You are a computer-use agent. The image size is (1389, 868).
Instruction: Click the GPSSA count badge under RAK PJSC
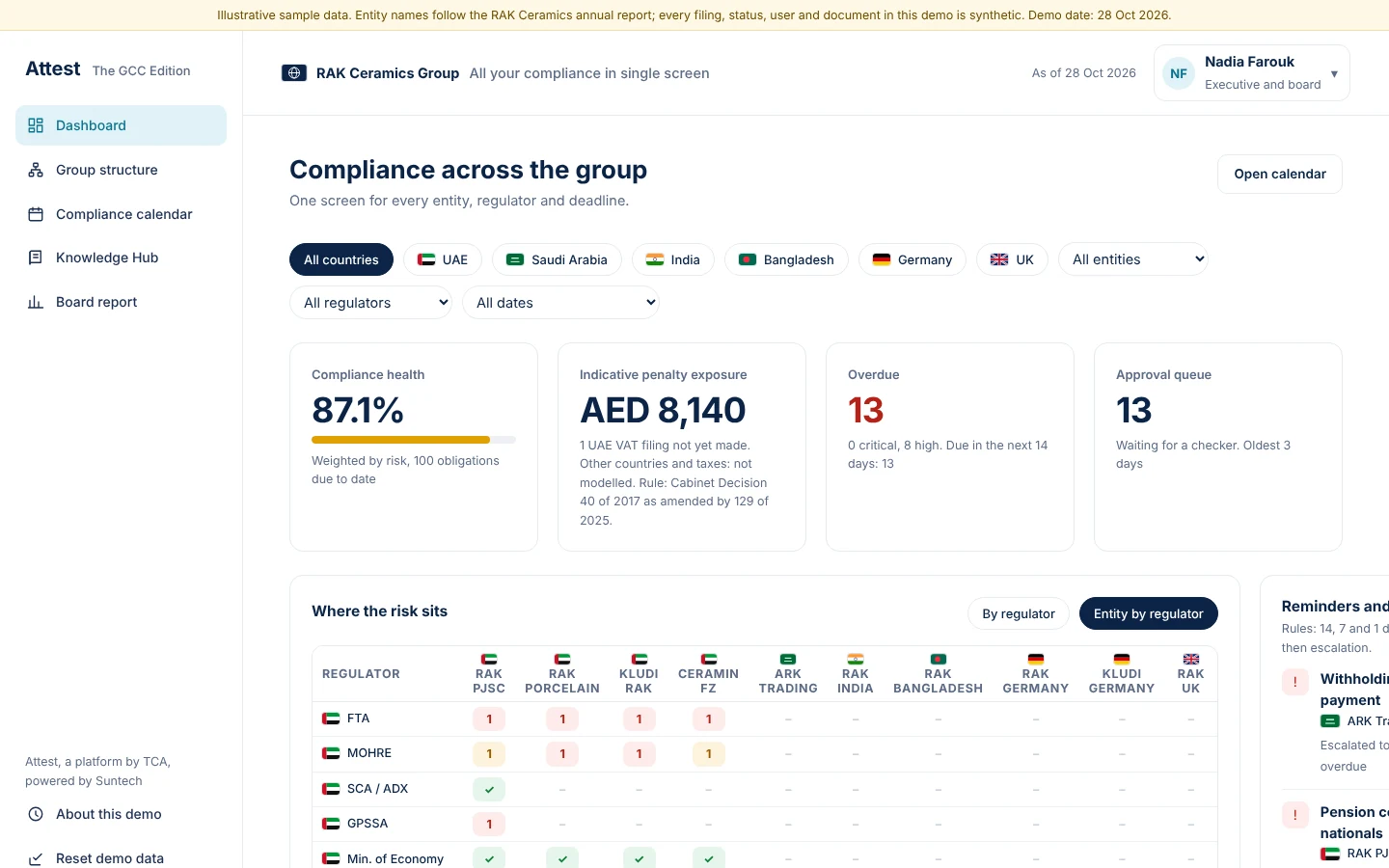(x=489, y=825)
